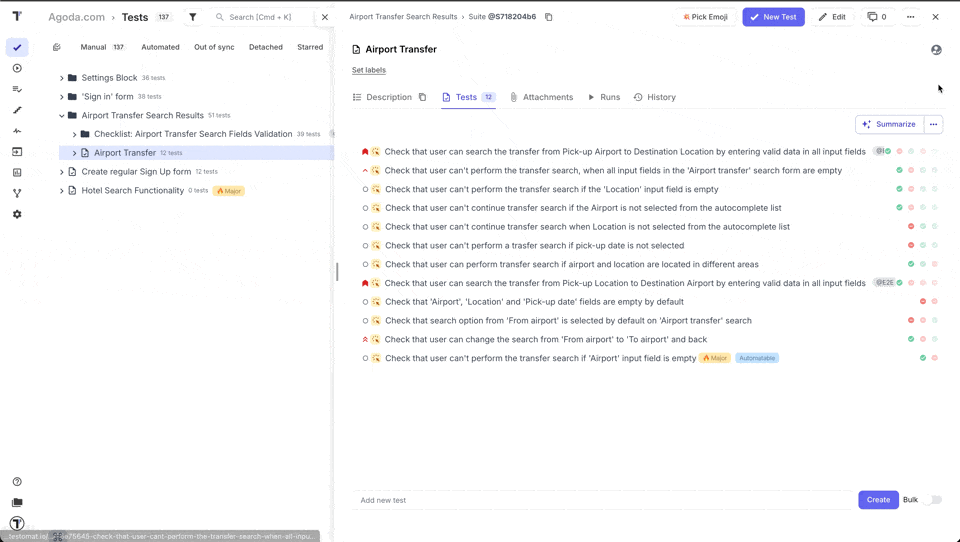Click the Testomat T logo at top left
This screenshot has height=542, width=960.
(17, 17)
